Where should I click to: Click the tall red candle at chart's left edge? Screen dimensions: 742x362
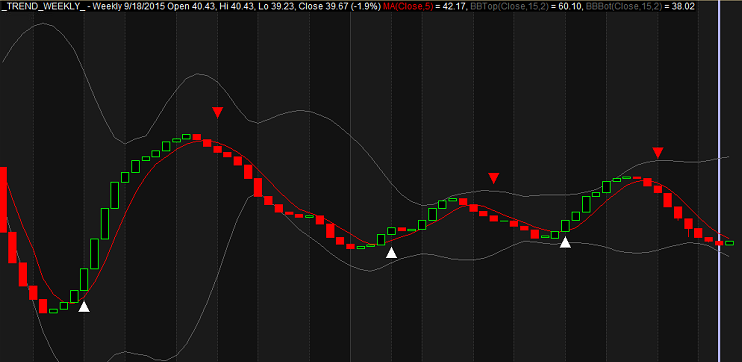3,200
